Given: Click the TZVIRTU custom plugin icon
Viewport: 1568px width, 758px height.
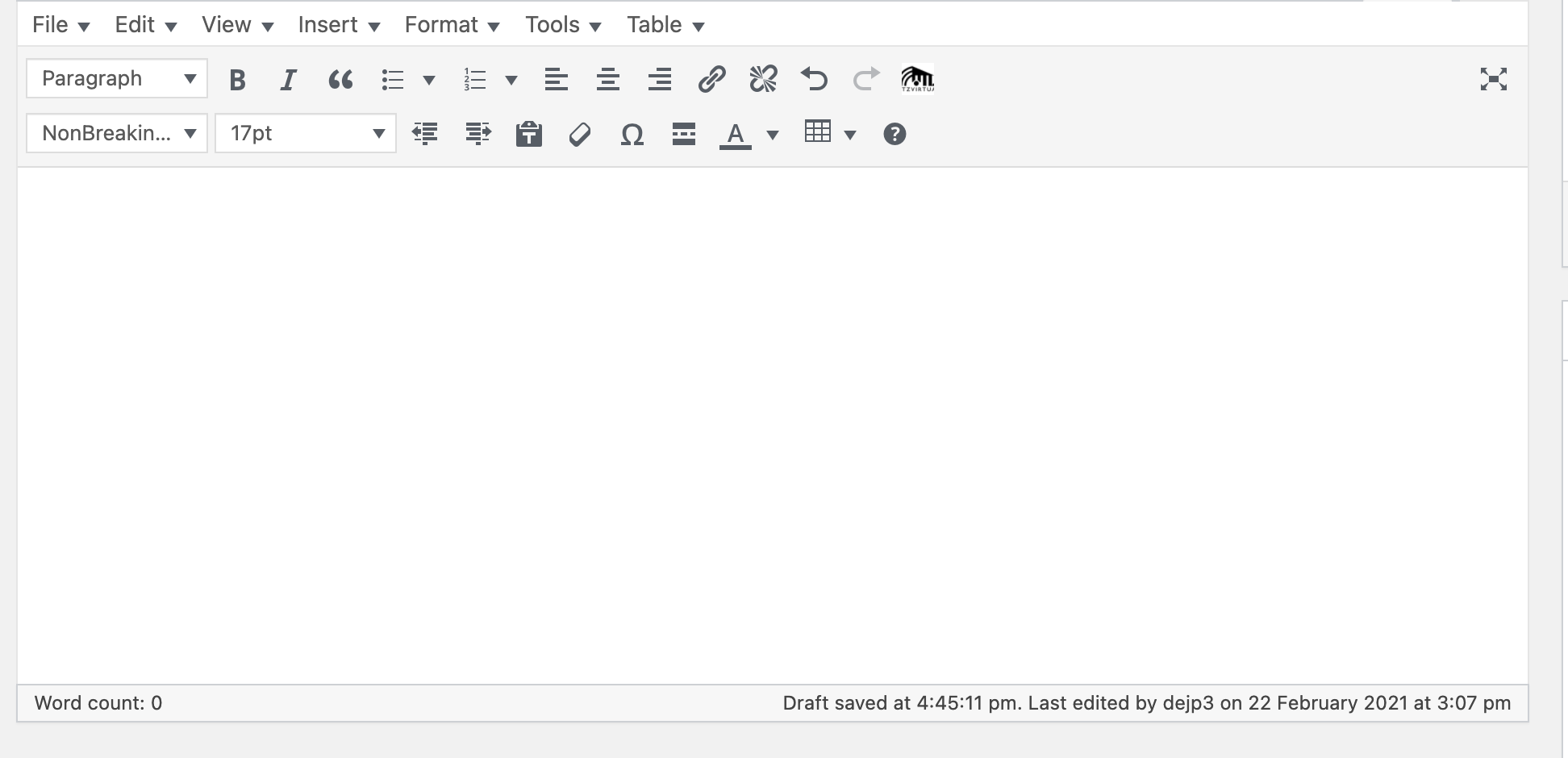Looking at the screenshot, I should (x=918, y=79).
